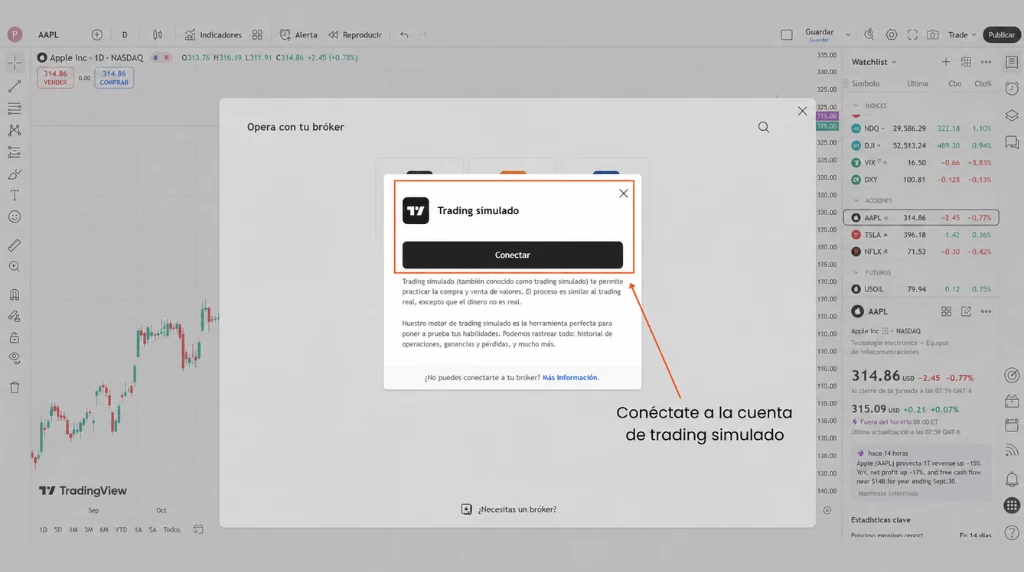Open the user profile avatar menu
The image size is (1024, 572).
pyautogui.click(x=14, y=35)
